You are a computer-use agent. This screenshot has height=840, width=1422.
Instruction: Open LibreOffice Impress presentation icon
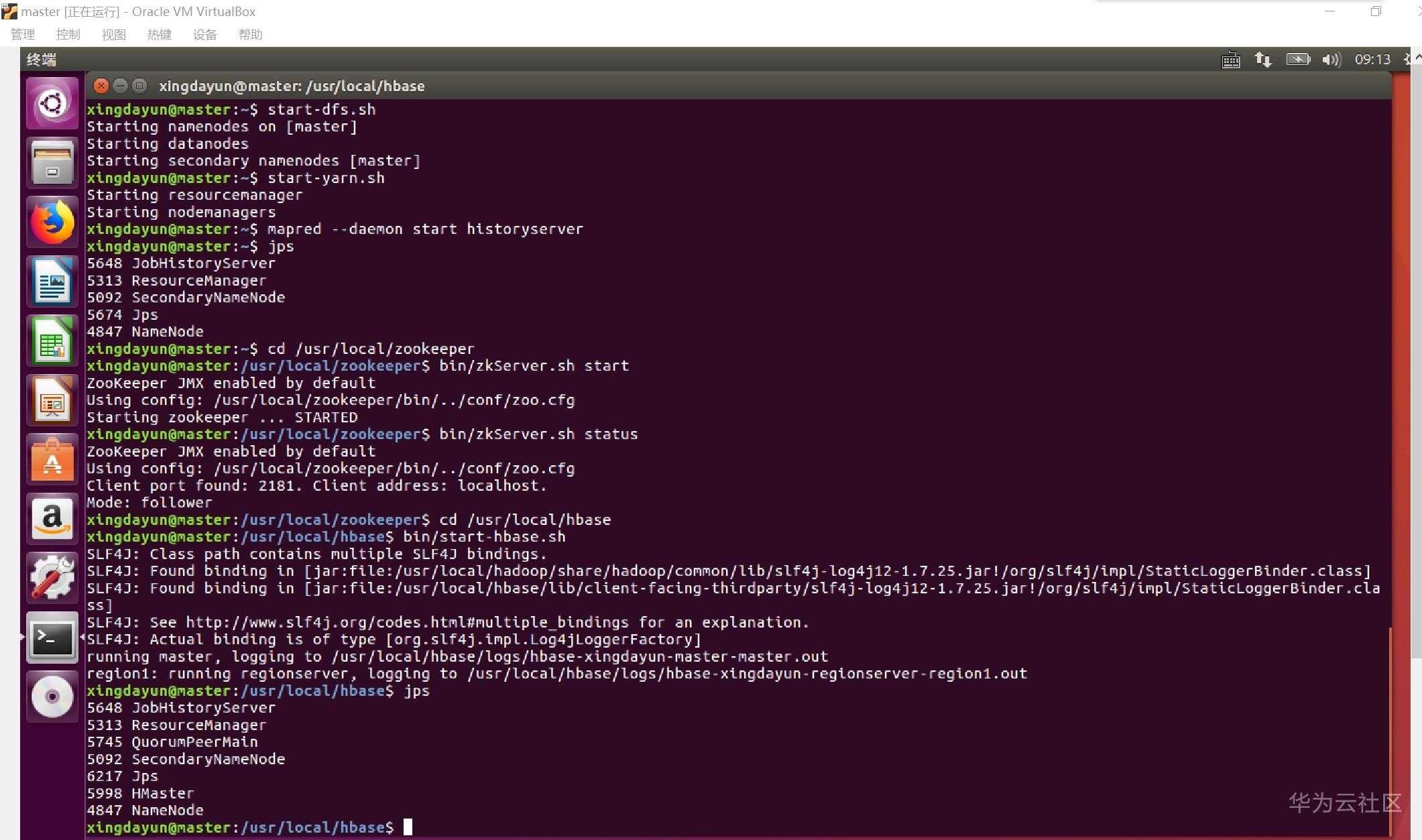tap(52, 400)
